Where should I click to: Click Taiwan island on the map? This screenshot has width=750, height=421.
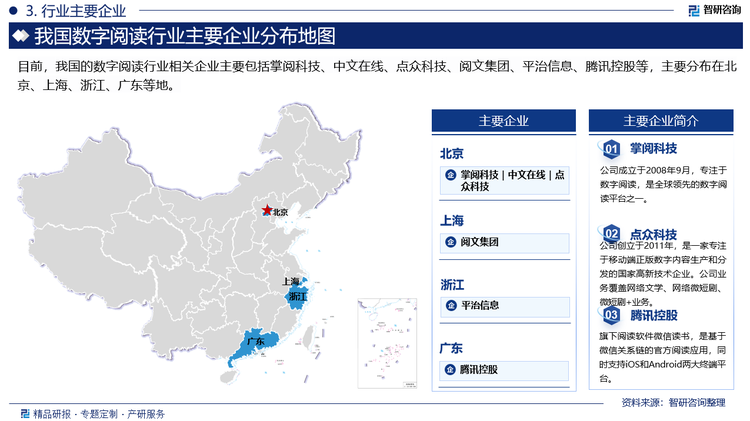coord(309,337)
